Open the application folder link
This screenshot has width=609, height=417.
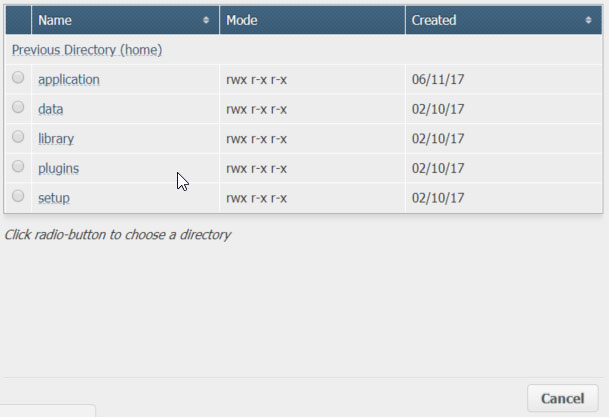[68, 79]
